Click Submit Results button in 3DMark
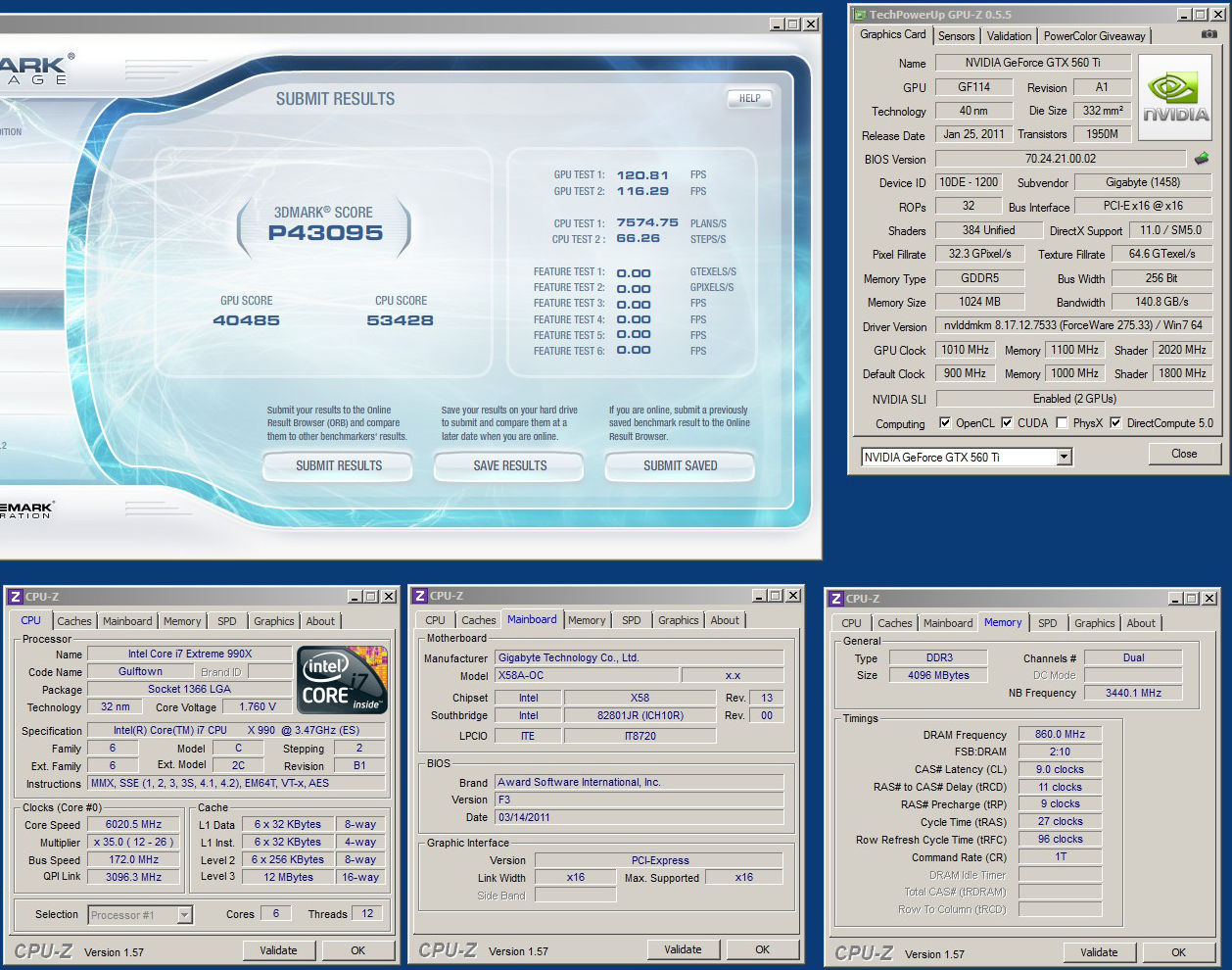Screen dimensions: 1232x970 click(339, 466)
